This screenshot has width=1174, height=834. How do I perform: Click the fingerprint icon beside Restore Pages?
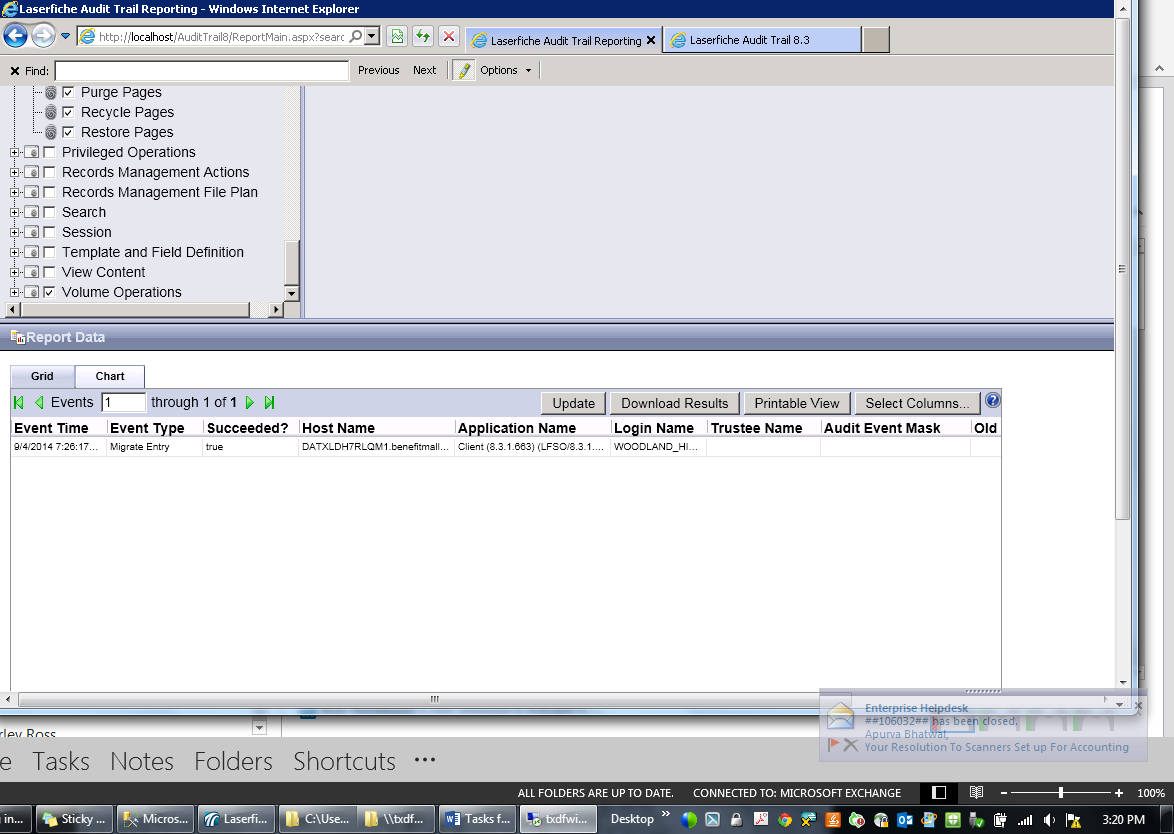click(x=51, y=133)
